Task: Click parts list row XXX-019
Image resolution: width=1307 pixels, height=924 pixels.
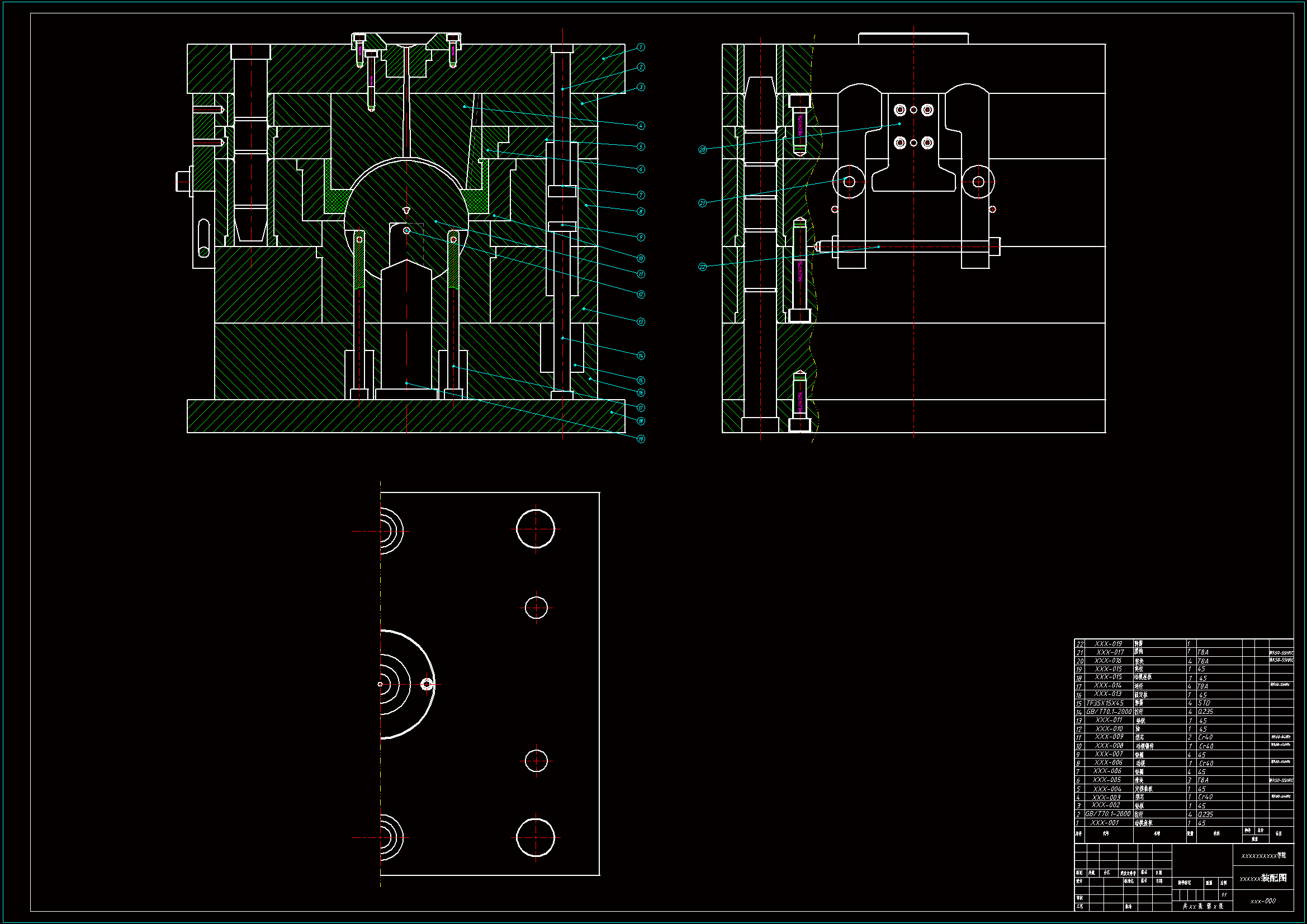Action: click(1108, 644)
